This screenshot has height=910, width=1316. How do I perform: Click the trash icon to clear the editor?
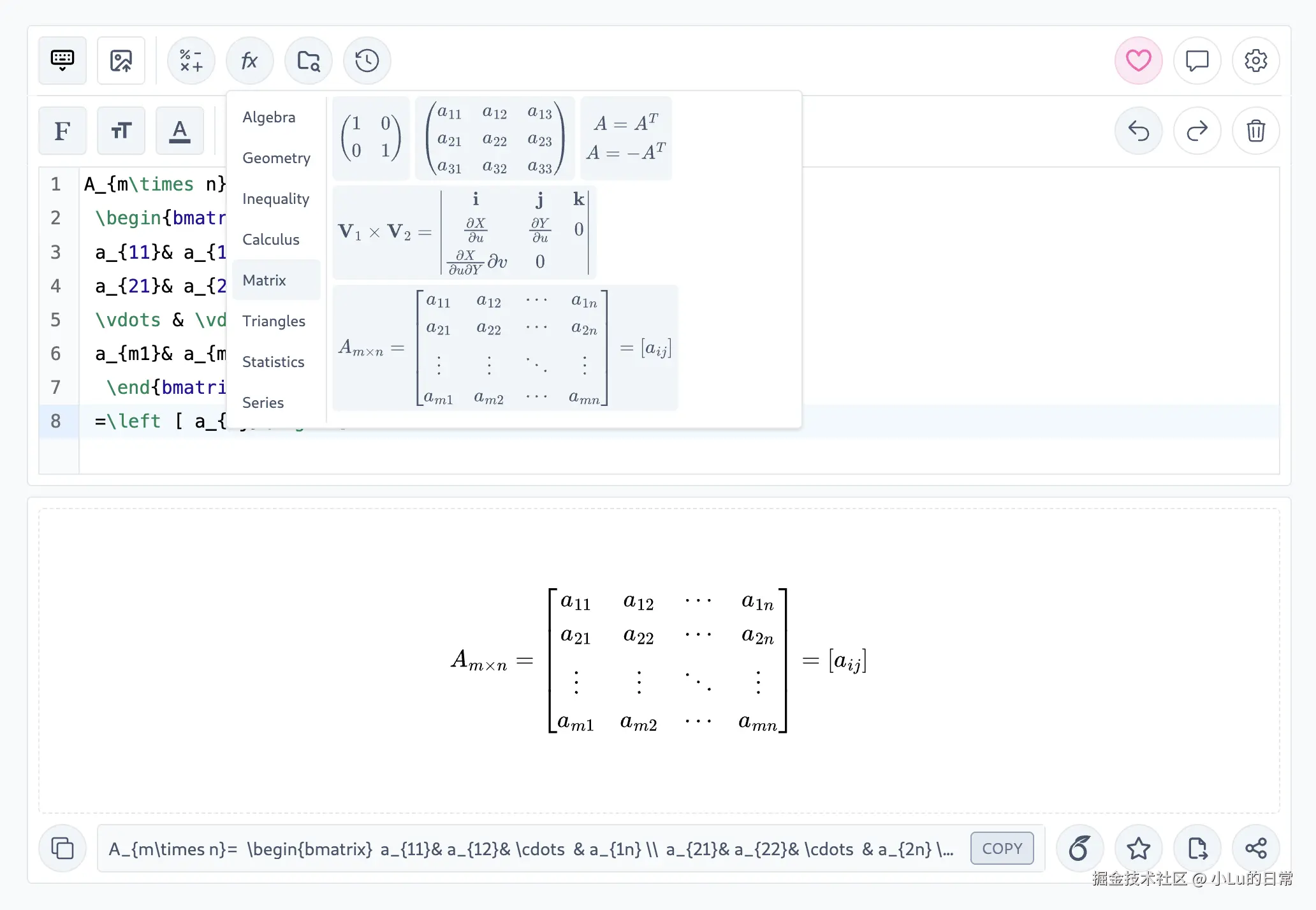[1255, 131]
